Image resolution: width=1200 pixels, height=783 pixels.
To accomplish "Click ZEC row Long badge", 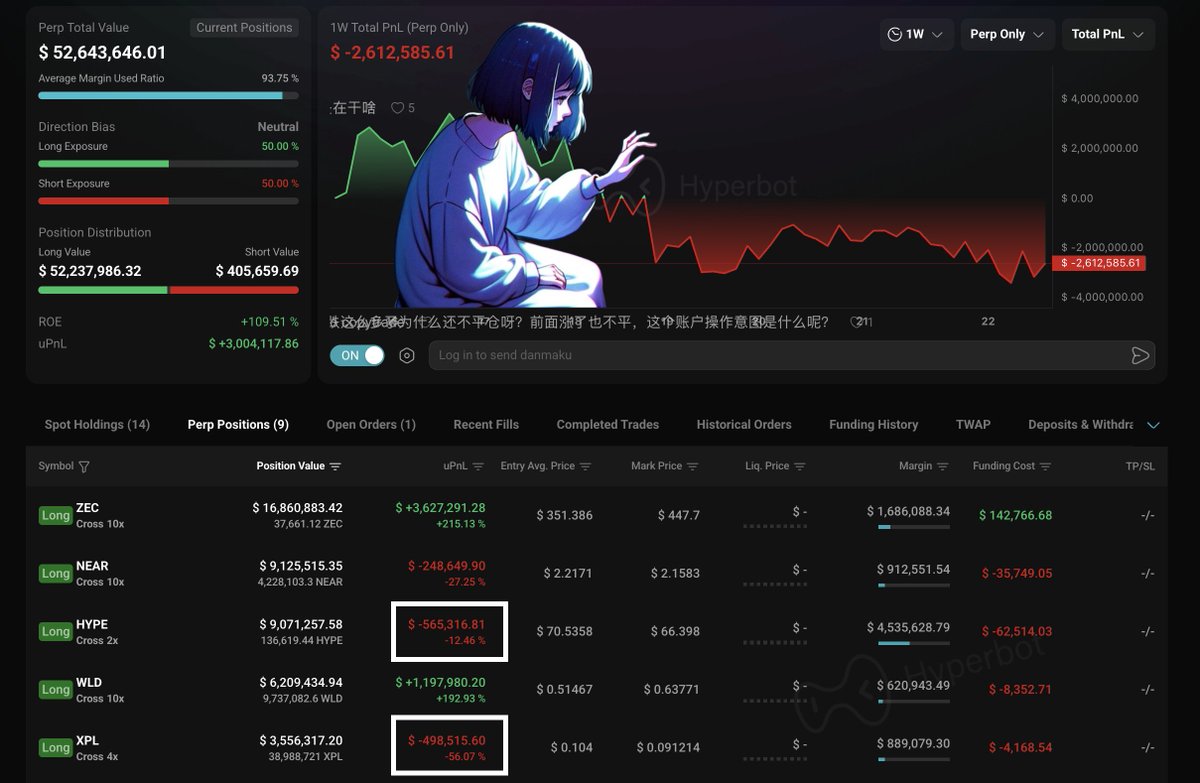I will tap(56, 515).
